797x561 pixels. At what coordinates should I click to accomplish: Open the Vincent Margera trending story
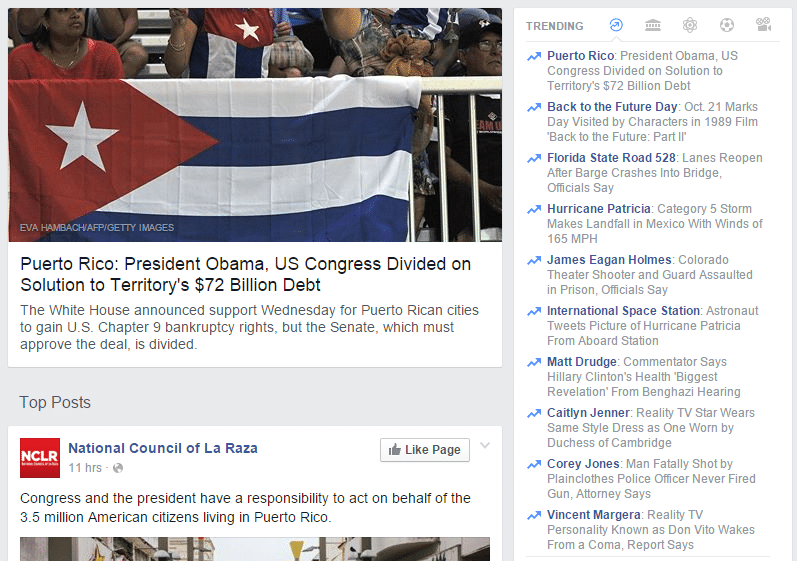click(594, 515)
